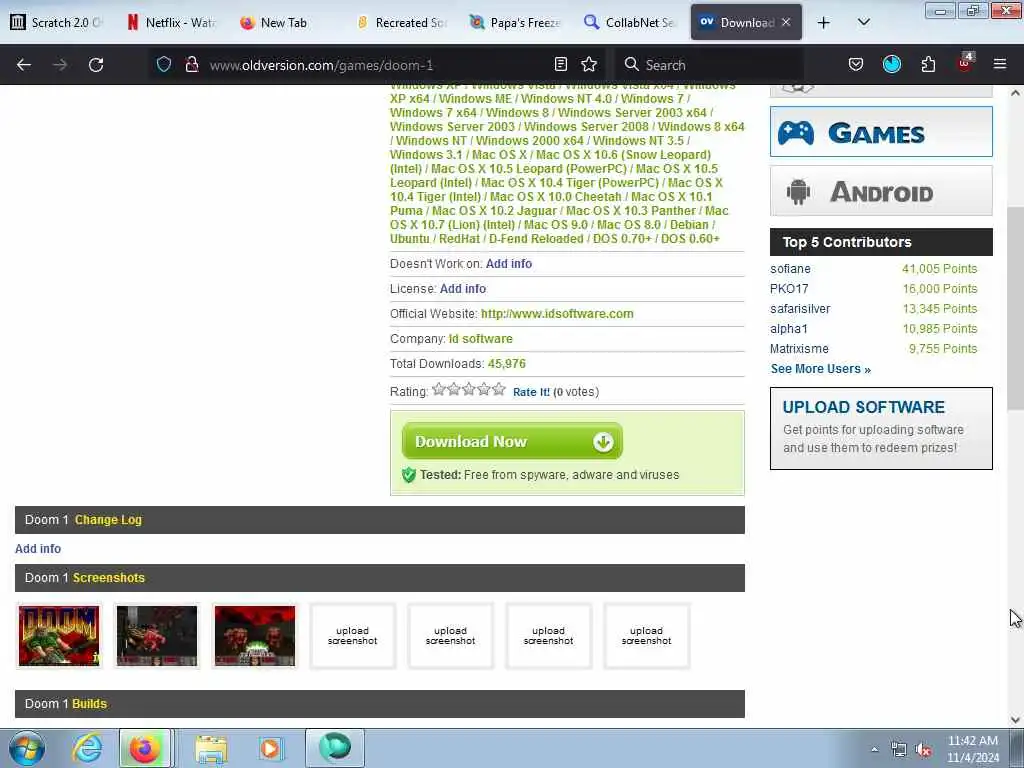The image size is (1024, 768).
Task: Click the first upload screenshot placeholder
Action: [x=353, y=636]
